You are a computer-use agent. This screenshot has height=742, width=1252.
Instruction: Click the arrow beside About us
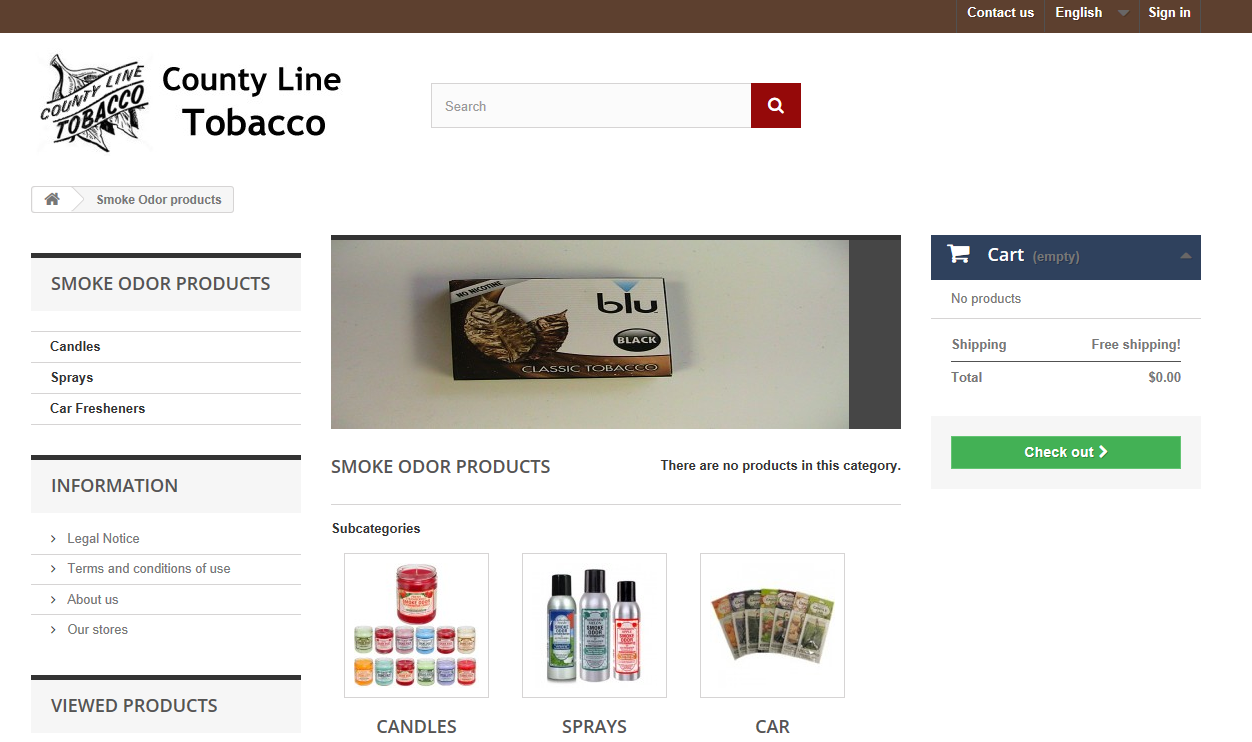(x=53, y=600)
